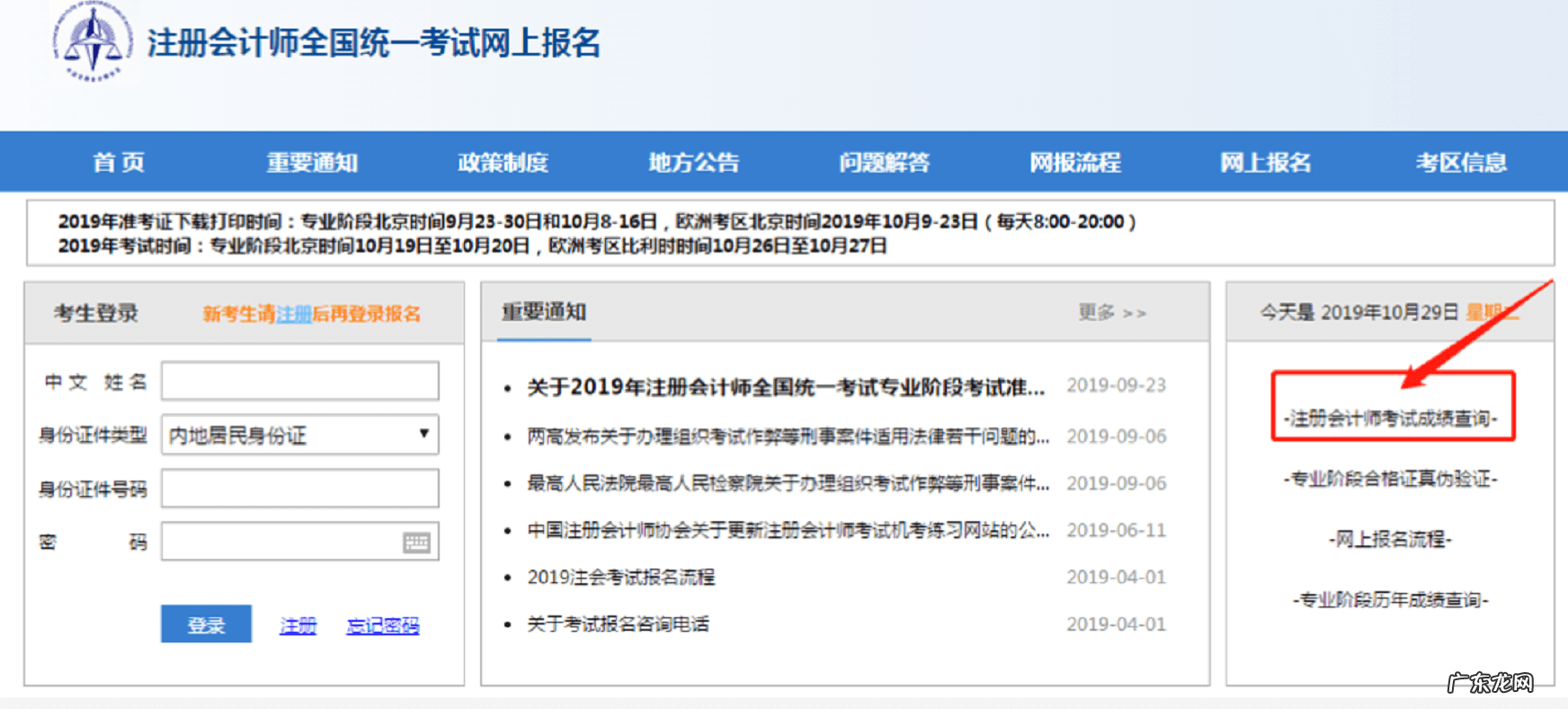Select 考区信息 navigation item

(x=1461, y=163)
